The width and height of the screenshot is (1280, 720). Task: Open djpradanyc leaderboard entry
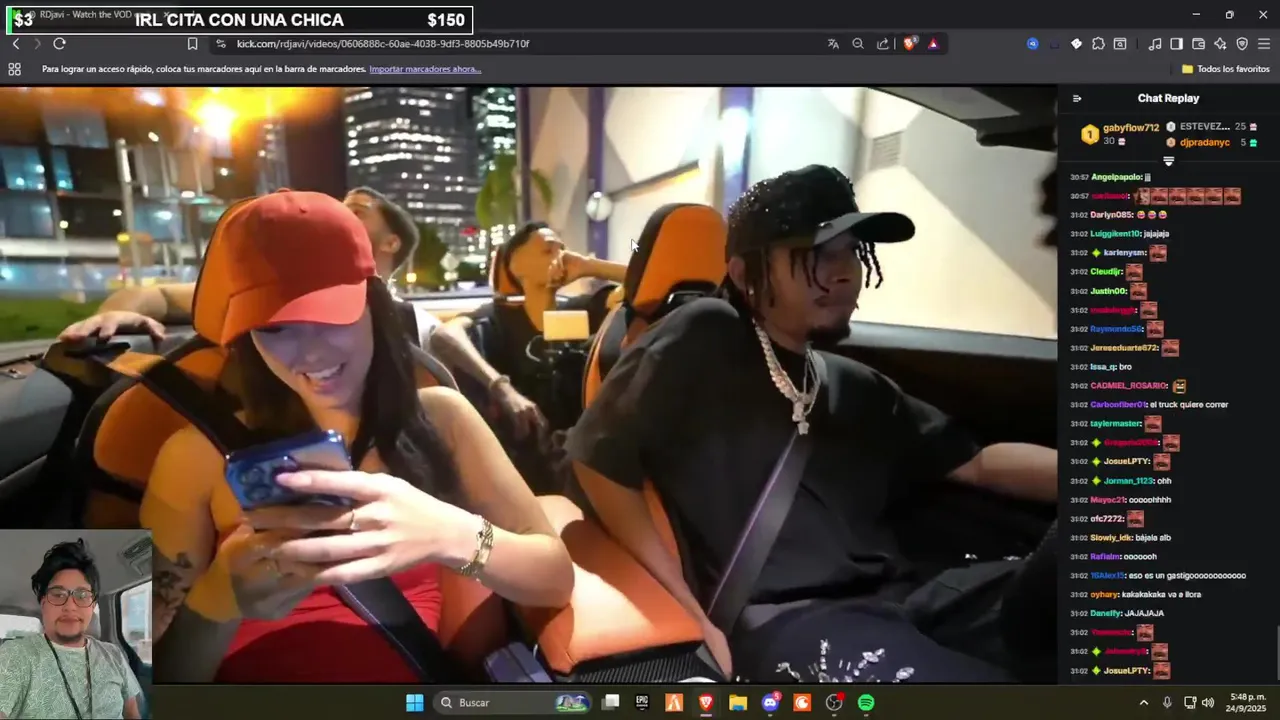[x=1204, y=143]
